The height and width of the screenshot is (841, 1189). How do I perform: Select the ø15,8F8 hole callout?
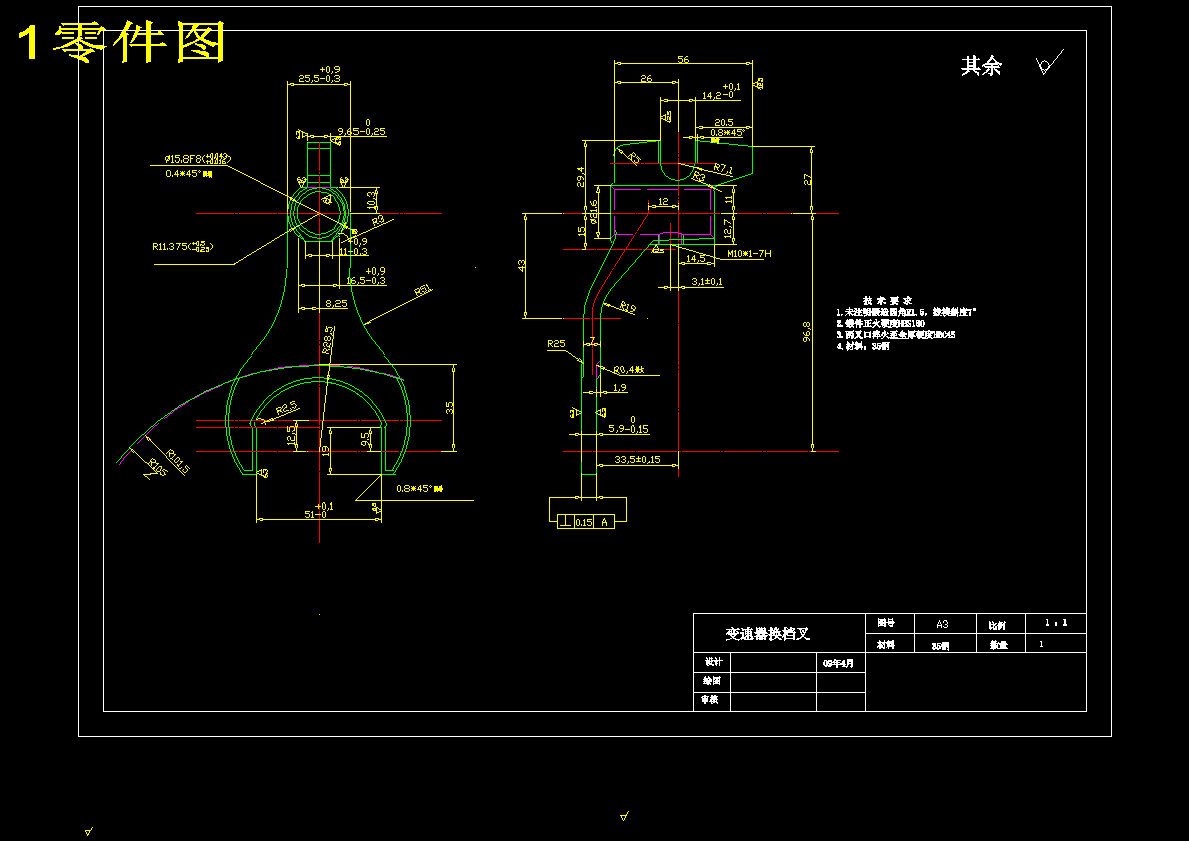(197, 159)
